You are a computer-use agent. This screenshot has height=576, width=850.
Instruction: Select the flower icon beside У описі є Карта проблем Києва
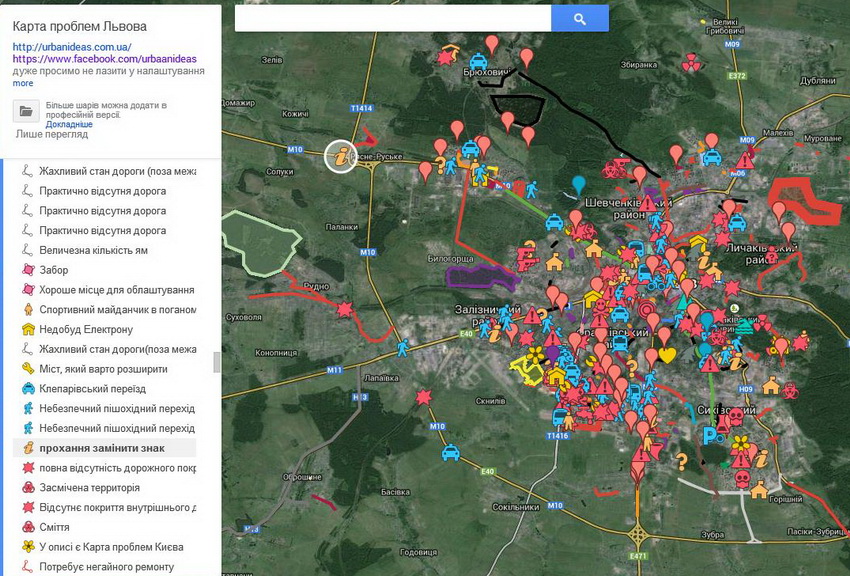pos(28,546)
